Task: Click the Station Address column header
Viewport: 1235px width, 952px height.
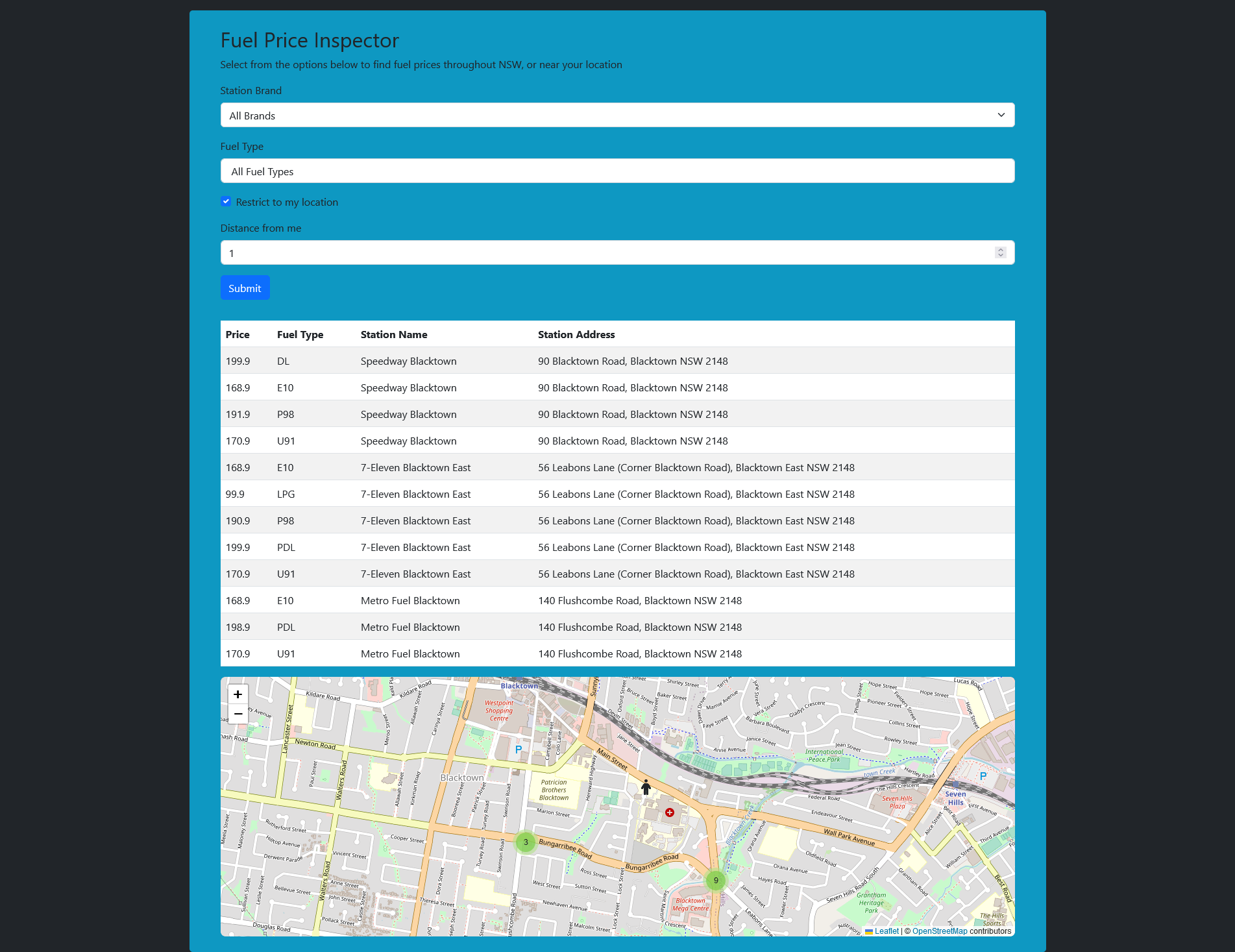Action: click(x=576, y=335)
